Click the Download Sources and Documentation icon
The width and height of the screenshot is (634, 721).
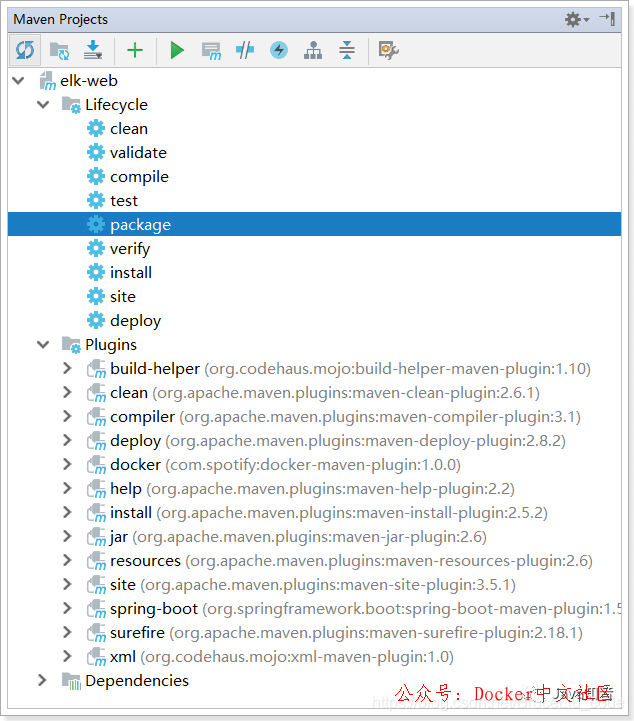tap(92, 50)
